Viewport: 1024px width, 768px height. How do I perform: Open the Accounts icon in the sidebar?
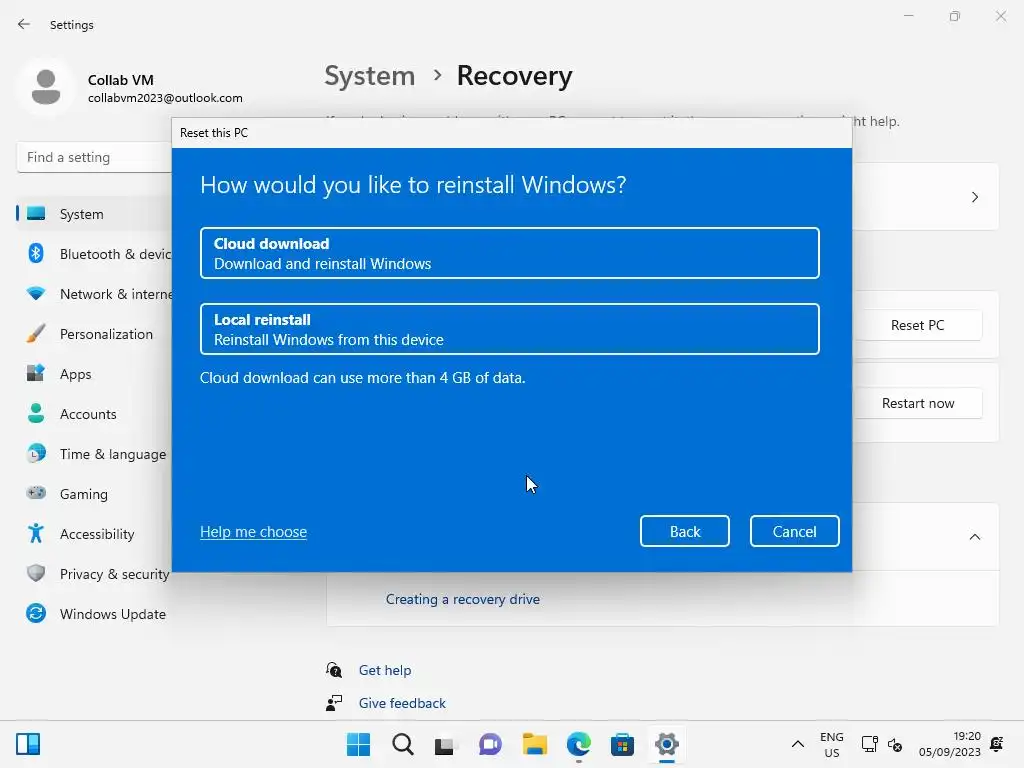tap(36, 413)
